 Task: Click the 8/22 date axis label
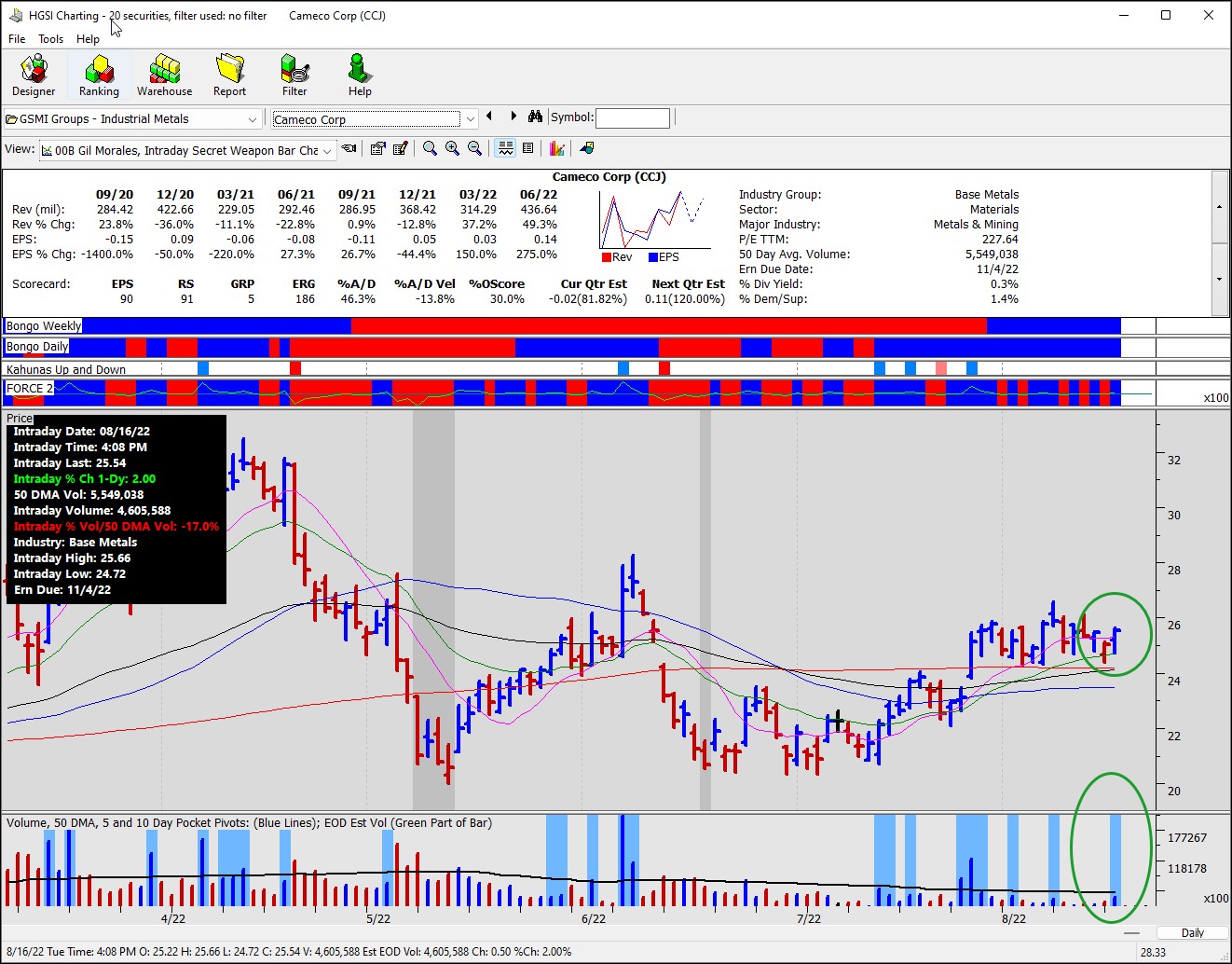pos(1014,918)
